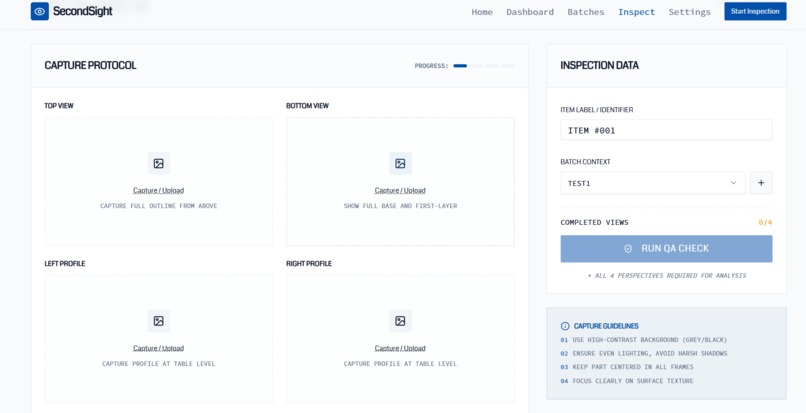The width and height of the screenshot is (806, 413).
Task: Open the Dashboard nav item
Action: coord(530,12)
